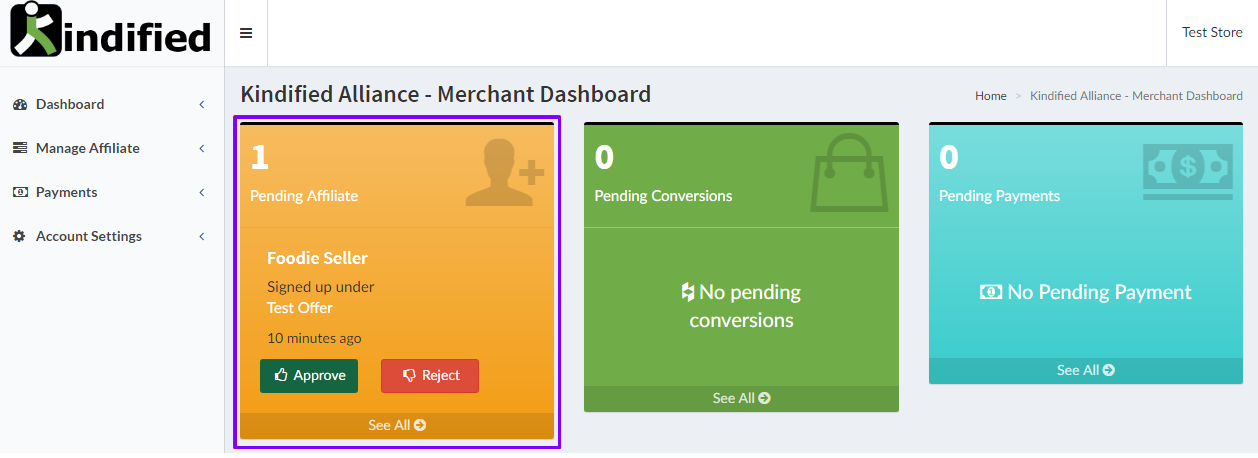1258x458 pixels.
Task: Expand the Account Settings chevron
Action: pos(201,236)
